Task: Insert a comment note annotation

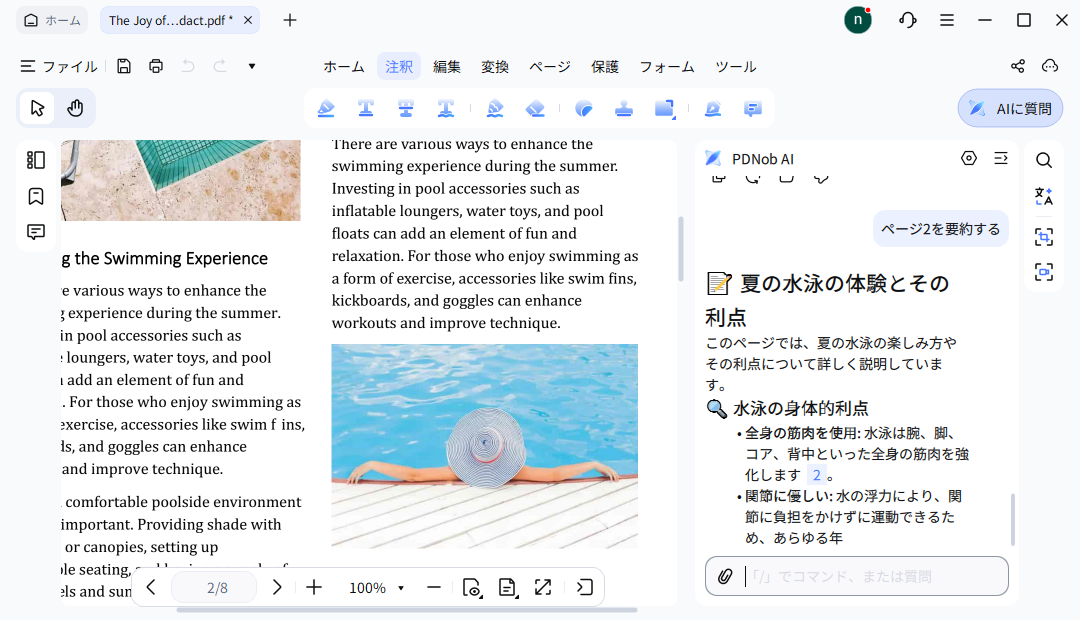Action: pyautogui.click(x=753, y=108)
